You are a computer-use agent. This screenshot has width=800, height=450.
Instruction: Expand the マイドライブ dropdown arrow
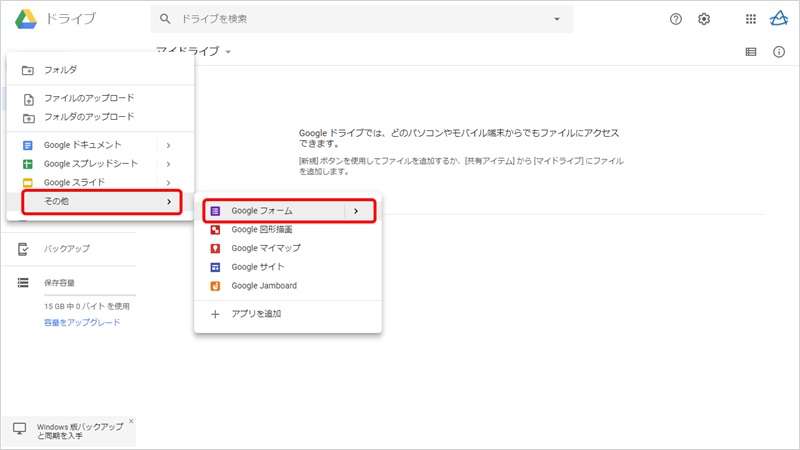228,52
